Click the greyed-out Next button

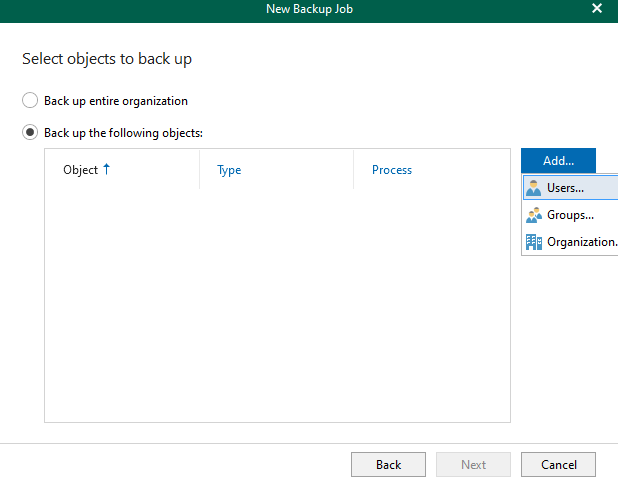[473, 465]
